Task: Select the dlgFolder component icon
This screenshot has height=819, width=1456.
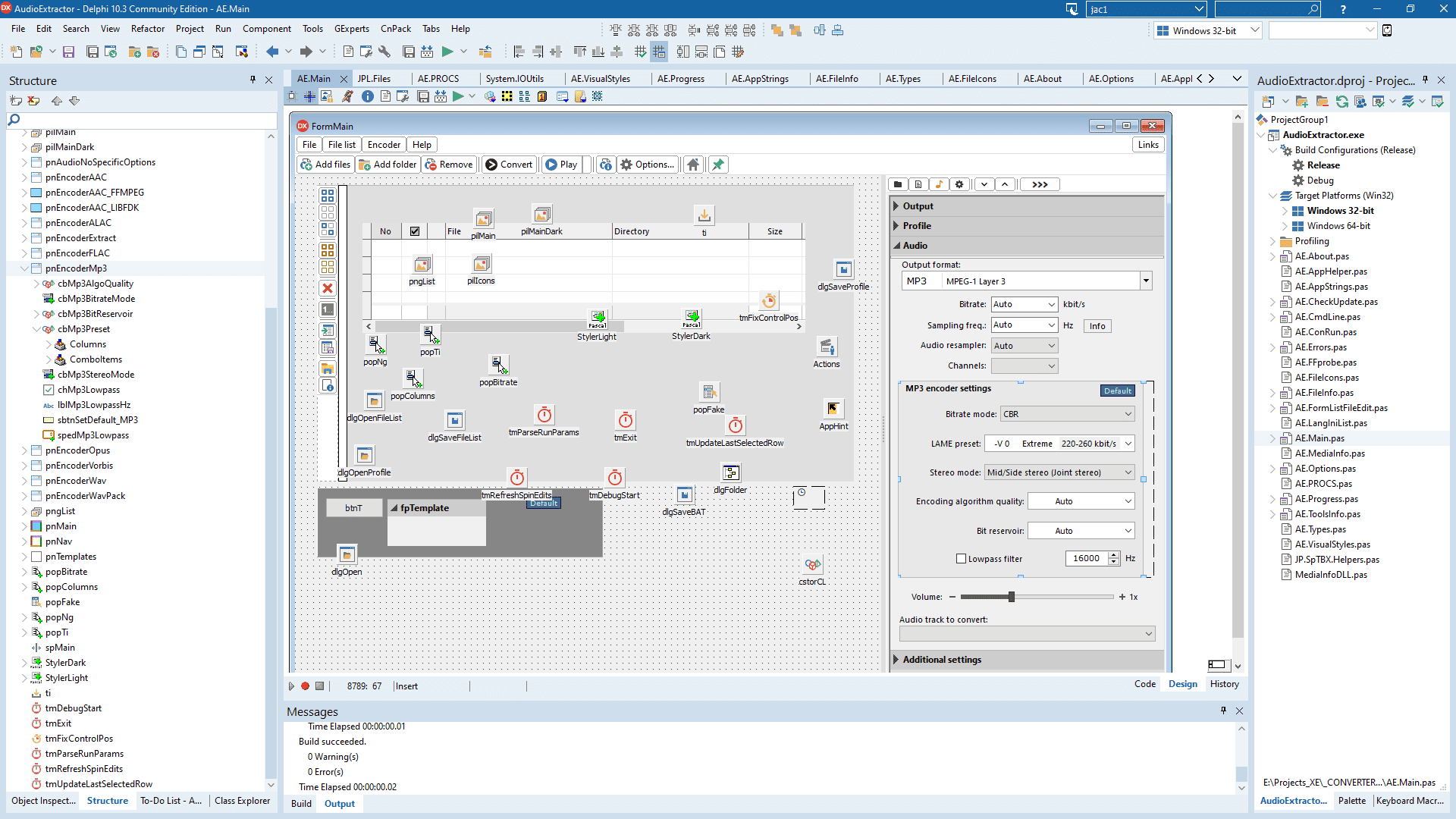Action: [730, 472]
